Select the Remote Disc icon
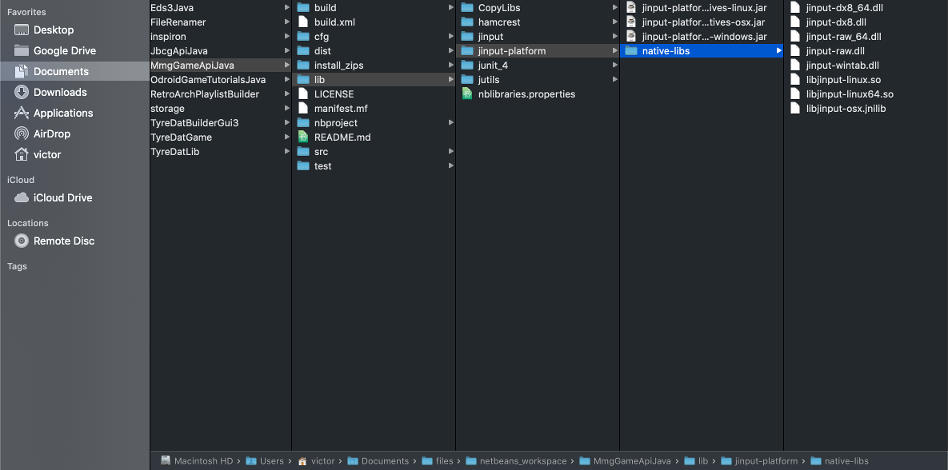This screenshot has width=948, height=470. tap(21, 241)
